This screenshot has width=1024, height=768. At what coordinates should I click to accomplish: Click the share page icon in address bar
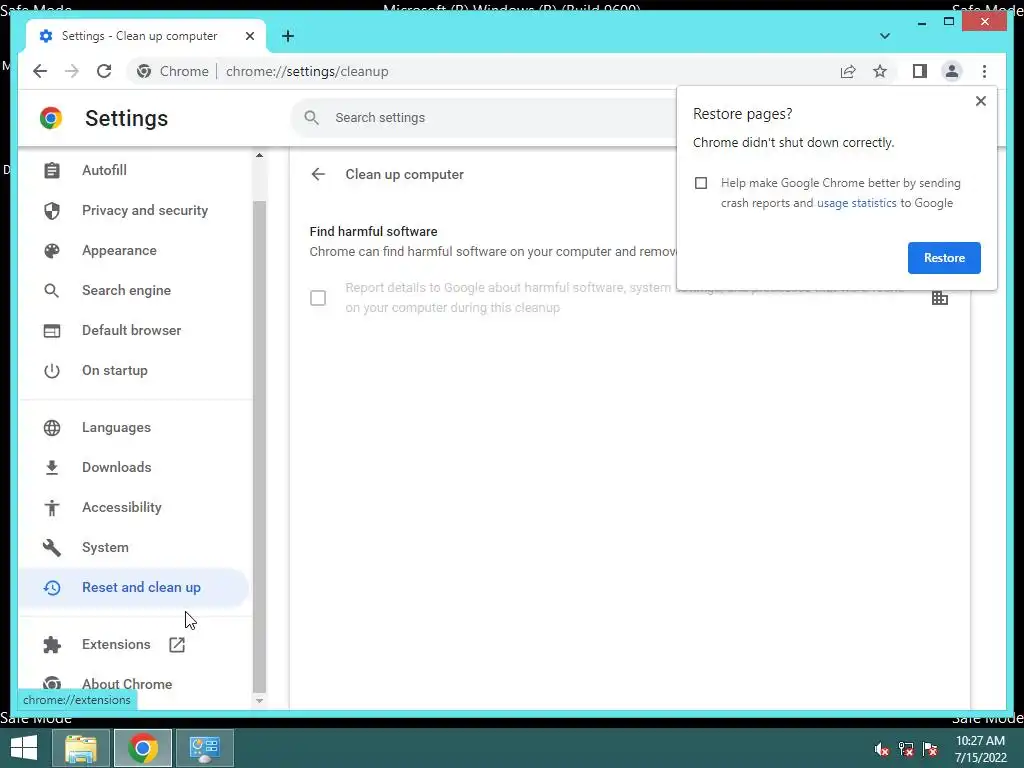(x=848, y=71)
